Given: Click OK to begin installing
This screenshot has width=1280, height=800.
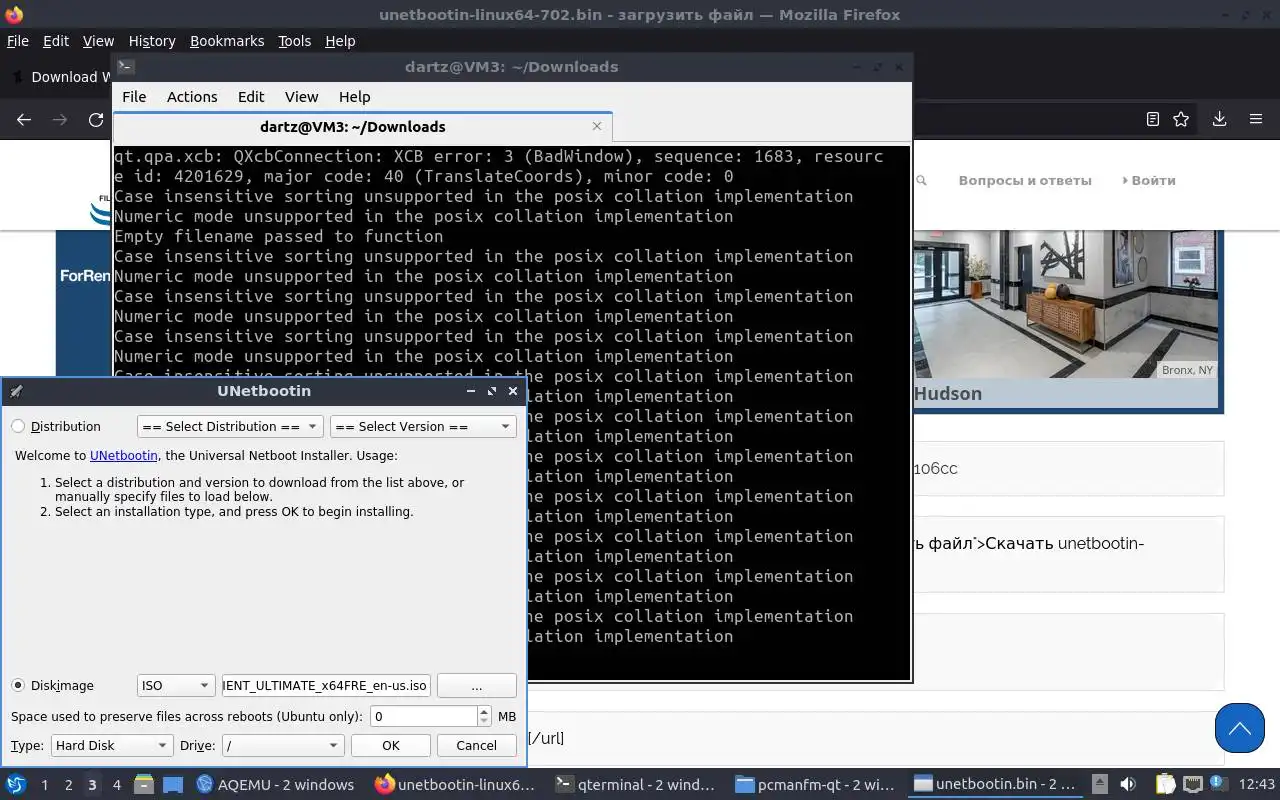Looking at the screenshot, I should coord(391,745).
